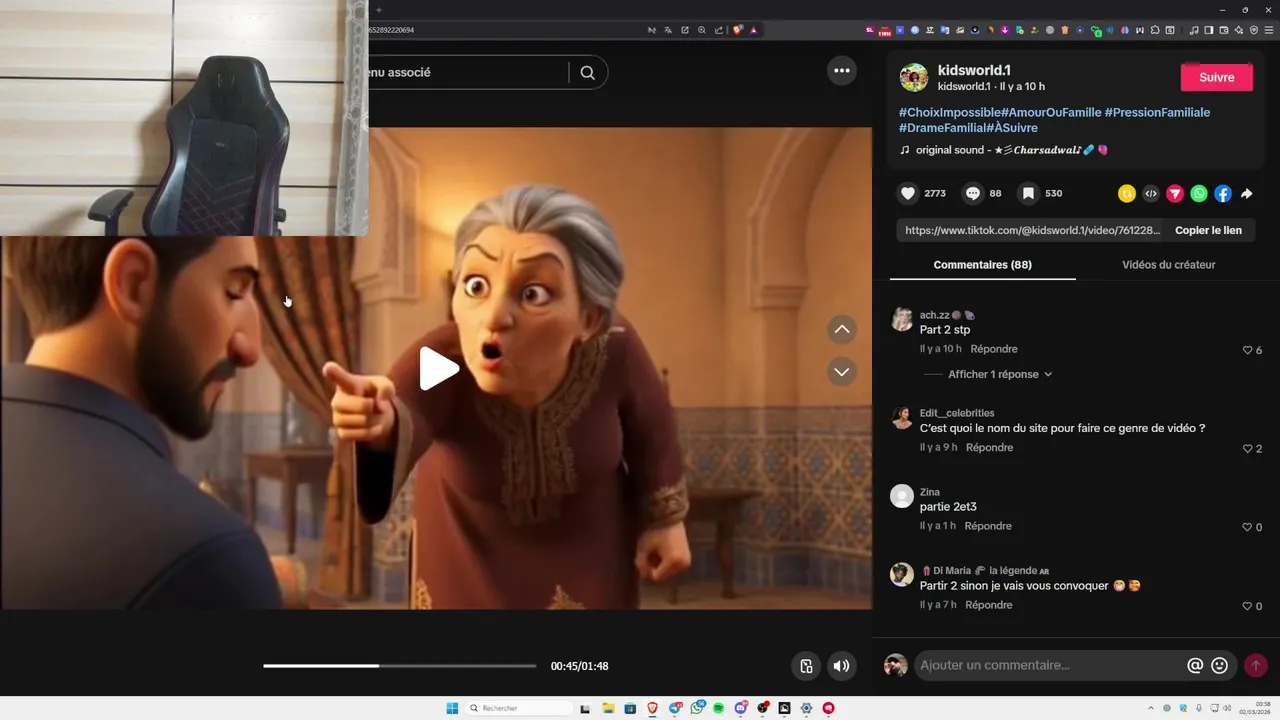
Task: Click the Ajouter un commentaire field
Action: tap(1050, 665)
